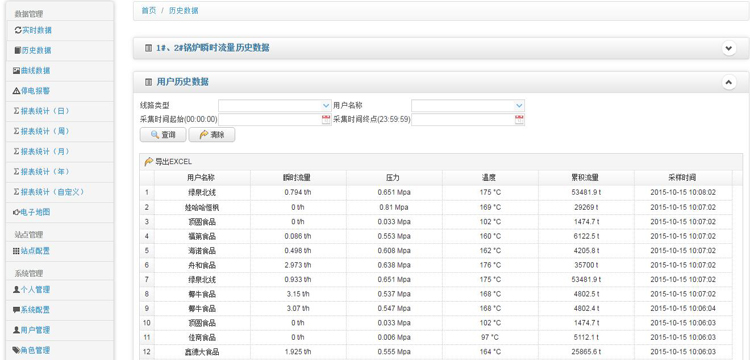Click the tags icon beside 角色管理

pyautogui.click(x=16, y=350)
